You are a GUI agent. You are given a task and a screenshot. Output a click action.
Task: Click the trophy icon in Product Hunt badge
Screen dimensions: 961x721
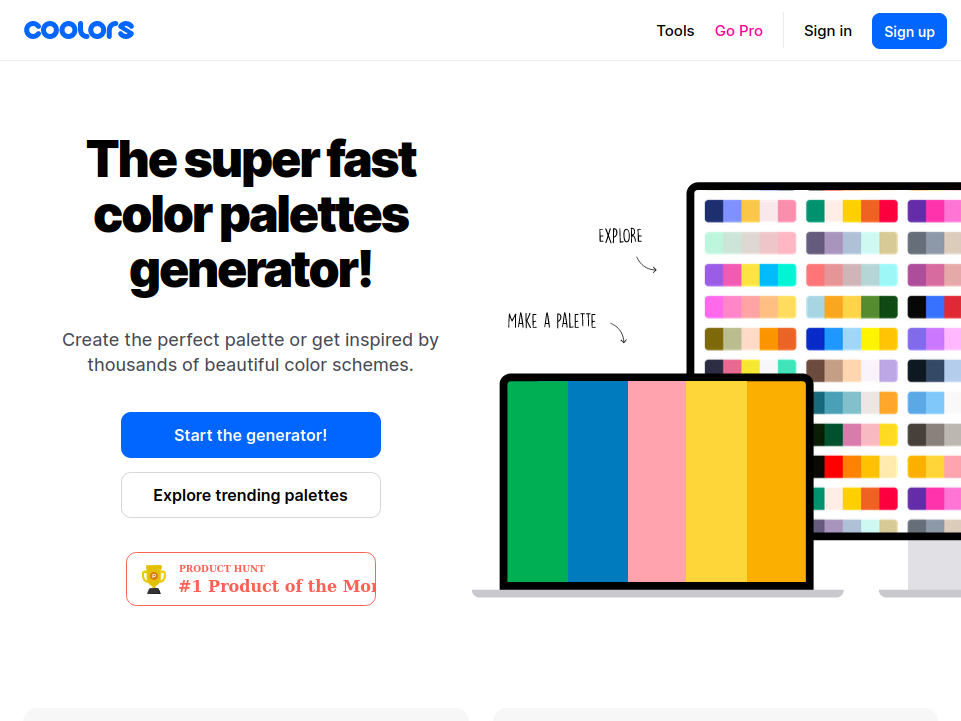[x=153, y=579]
